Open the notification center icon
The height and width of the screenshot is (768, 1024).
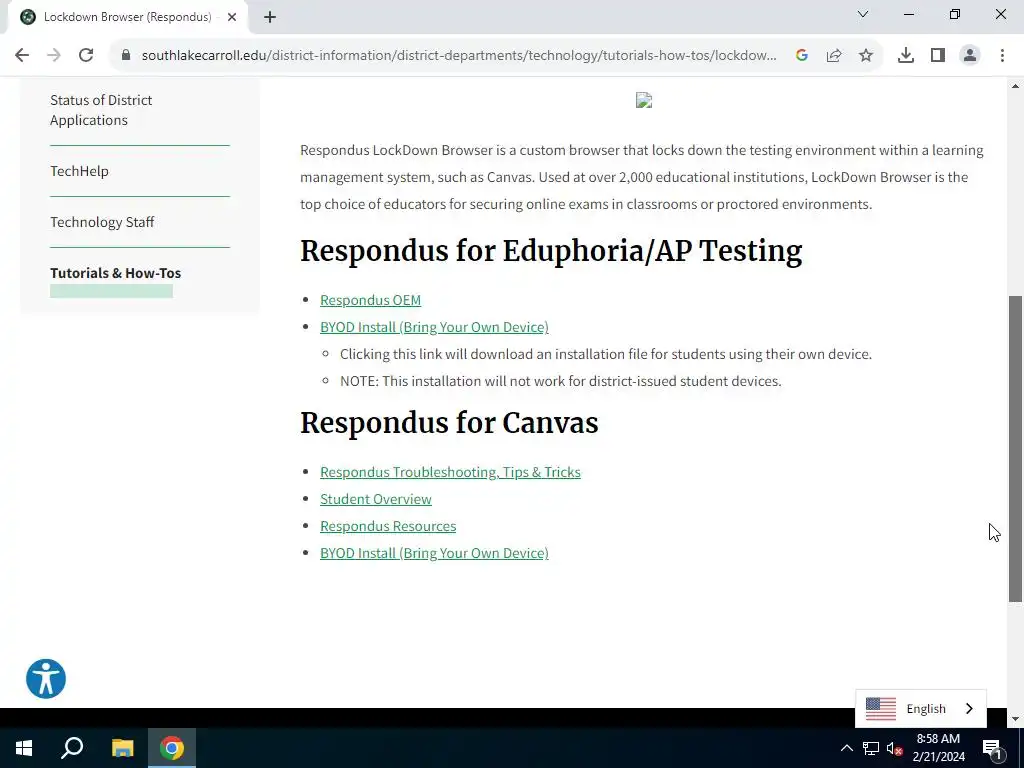(x=992, y=748)
